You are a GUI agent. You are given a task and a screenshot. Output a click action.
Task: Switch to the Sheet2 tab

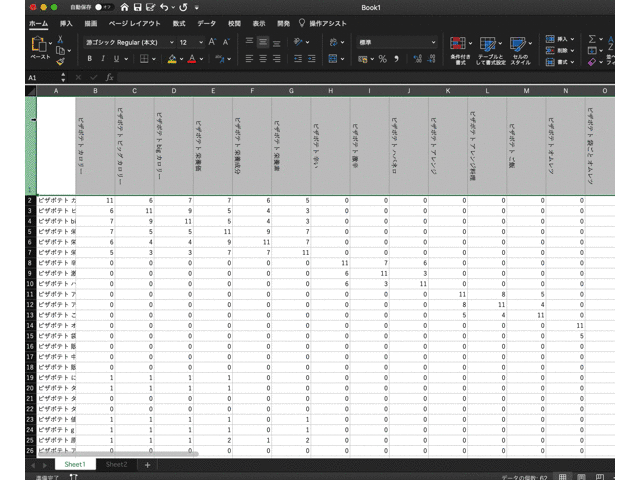click(x=117, y=465)
